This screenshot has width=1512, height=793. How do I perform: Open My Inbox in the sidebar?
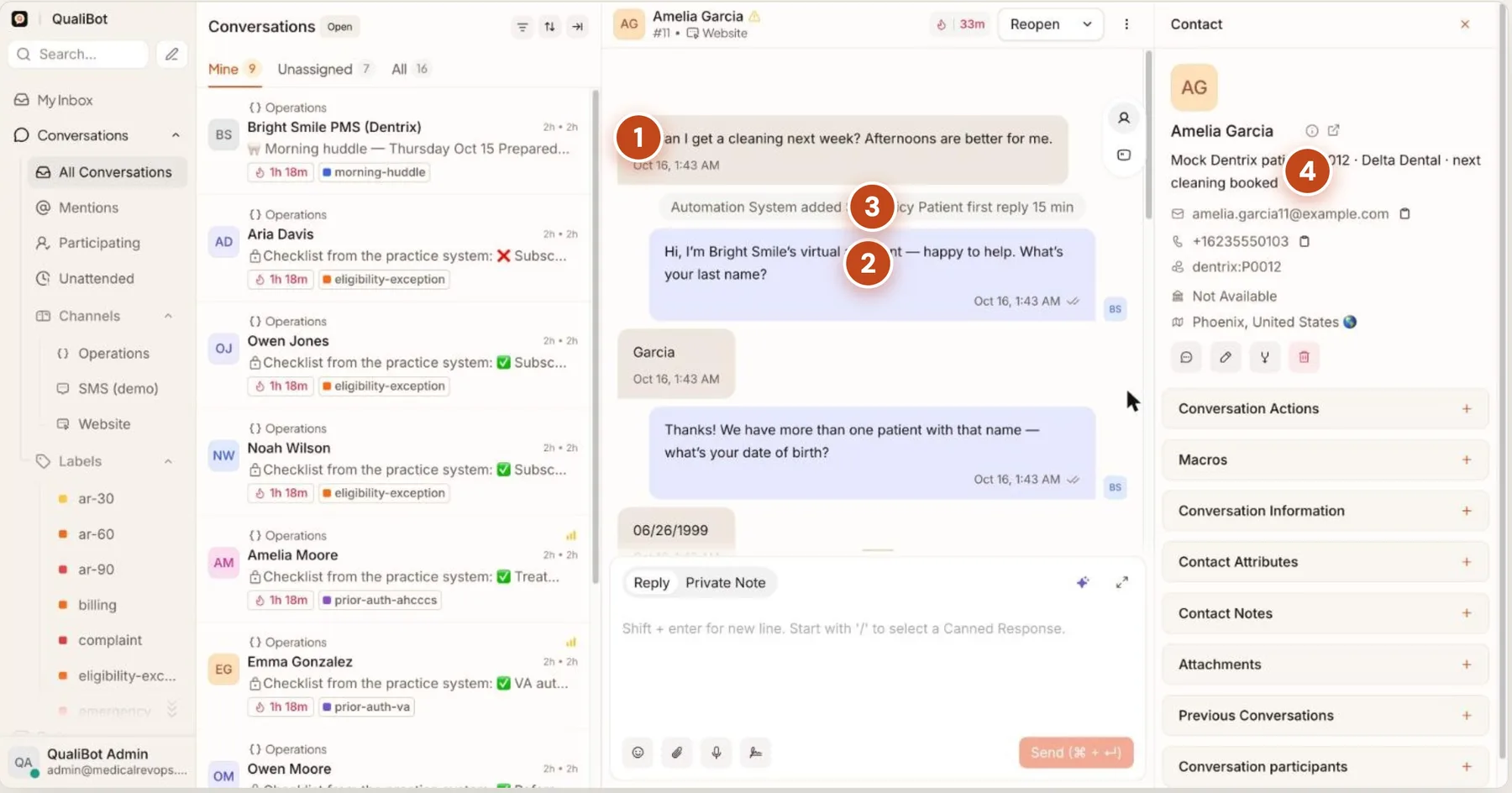[65, 100]
